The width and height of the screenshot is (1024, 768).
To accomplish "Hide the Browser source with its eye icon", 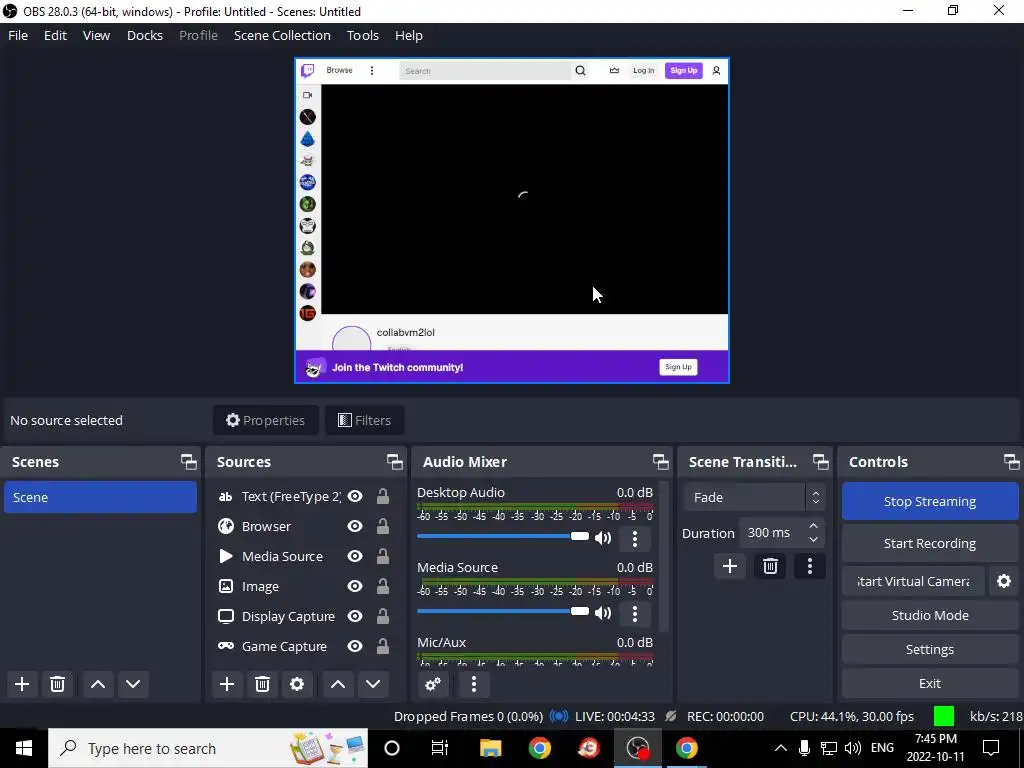I will pyautogui.click(x=355, y=526).
